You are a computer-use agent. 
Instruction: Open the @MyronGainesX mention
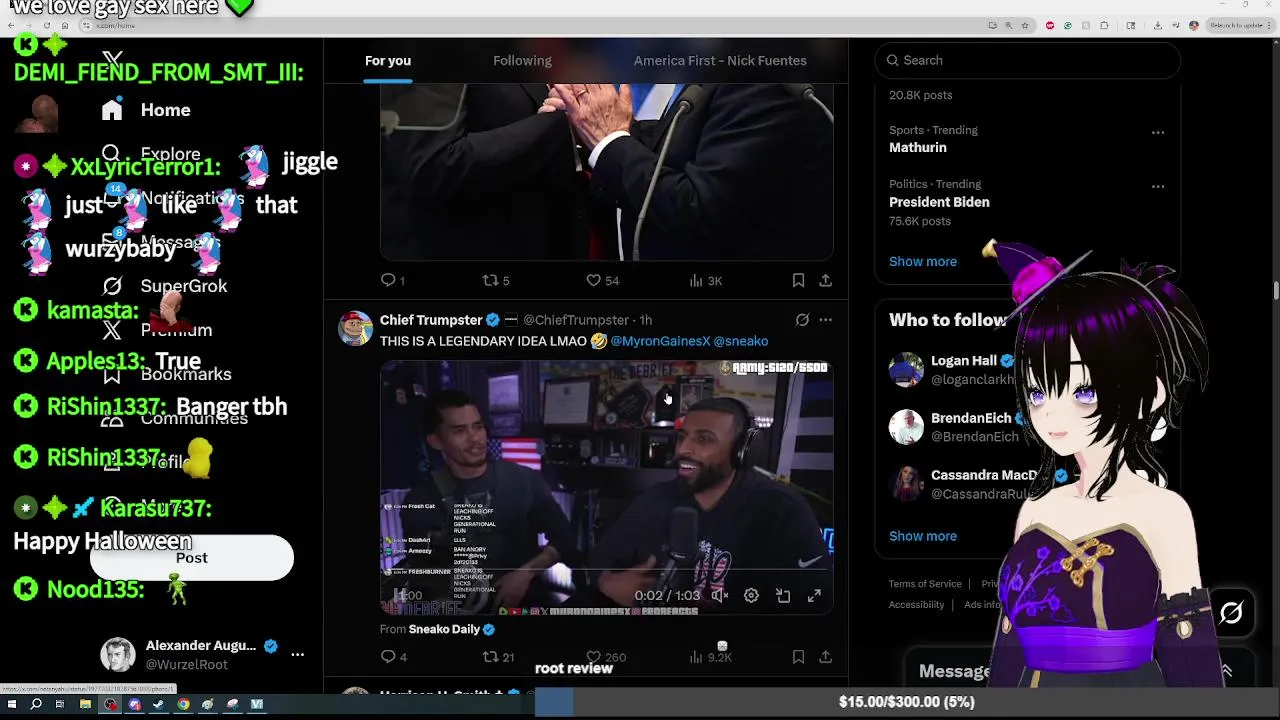pyautogui.click(x=660, y=341)
